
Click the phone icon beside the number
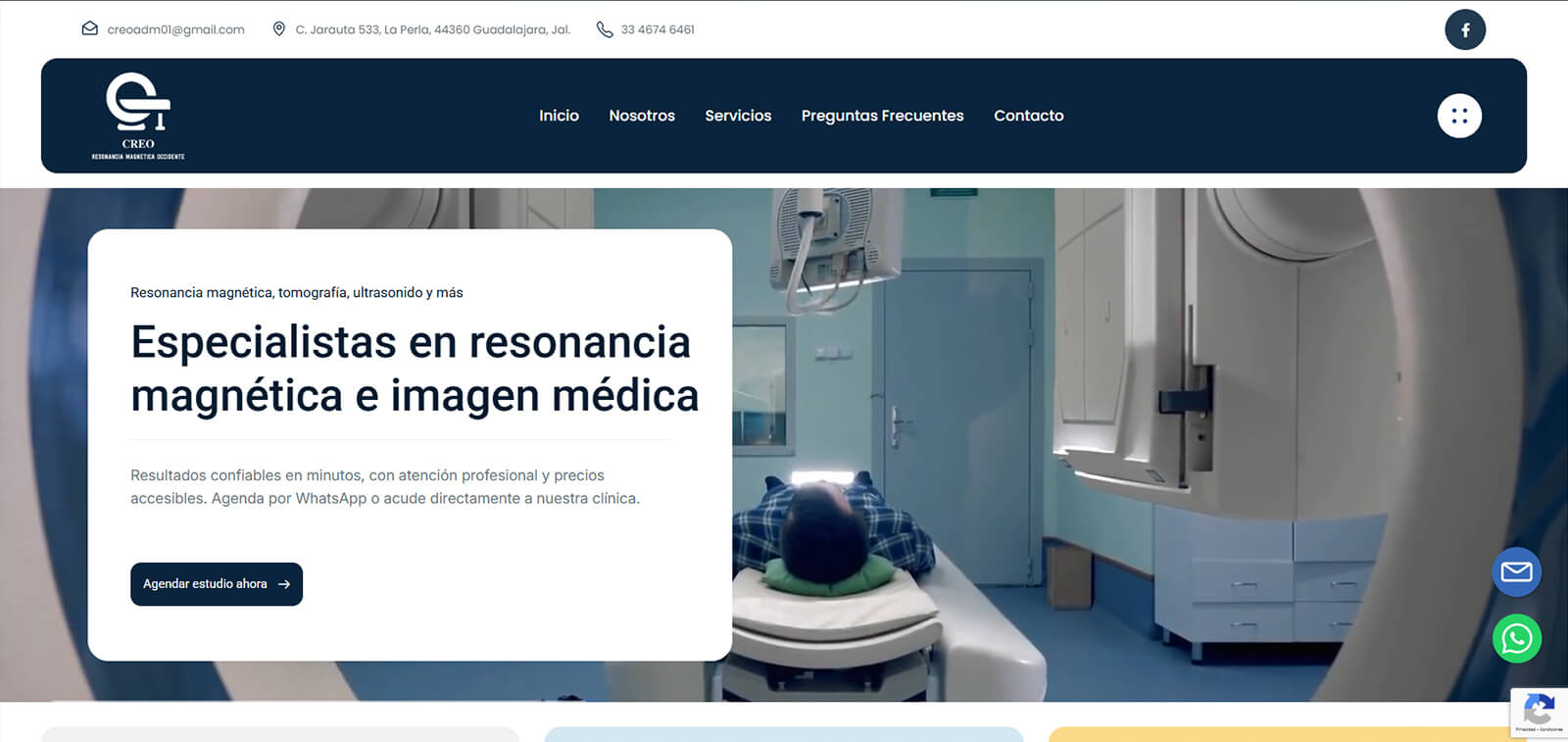coord(605,29)
